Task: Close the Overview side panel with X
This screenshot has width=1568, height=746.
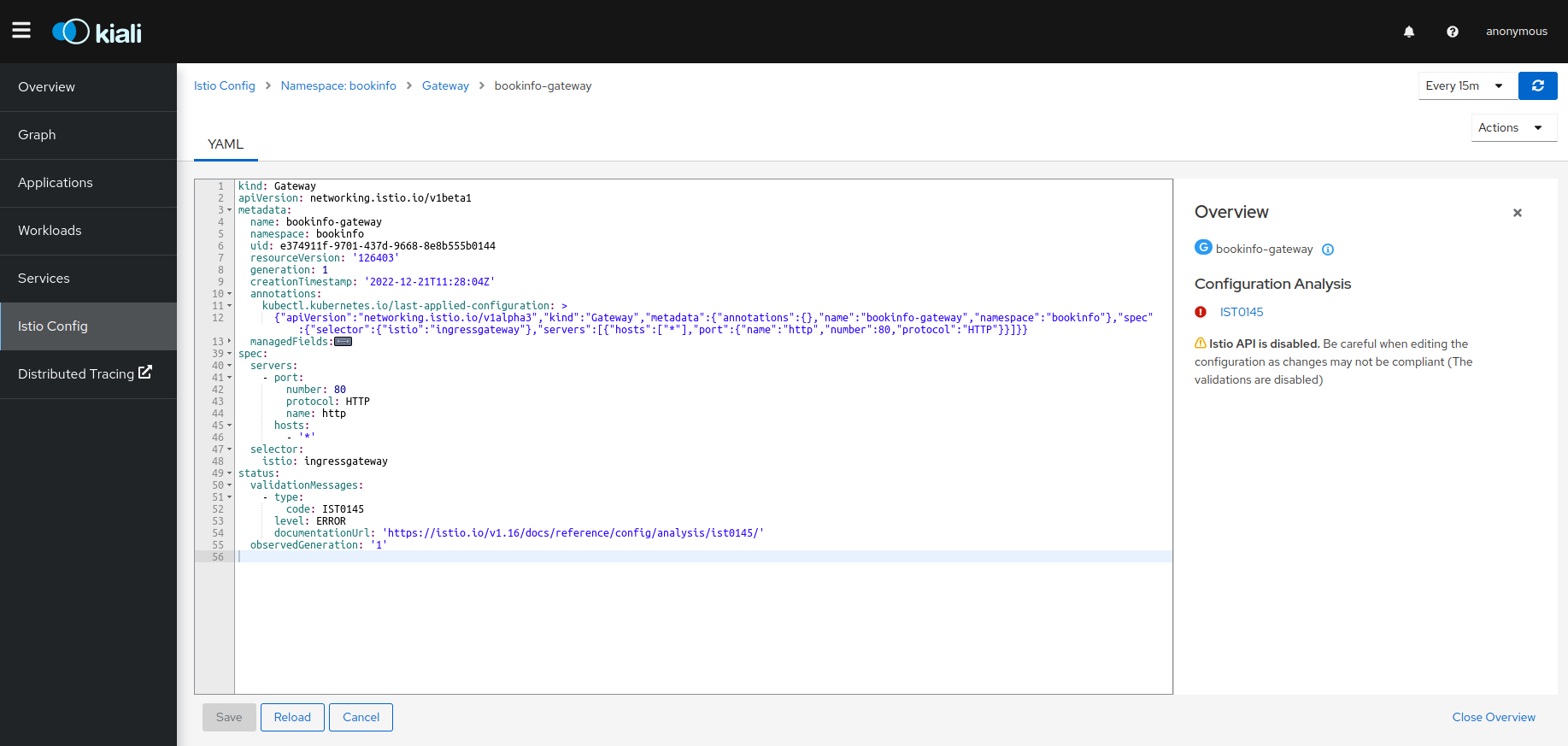Action: click(x=1518, y=213)
